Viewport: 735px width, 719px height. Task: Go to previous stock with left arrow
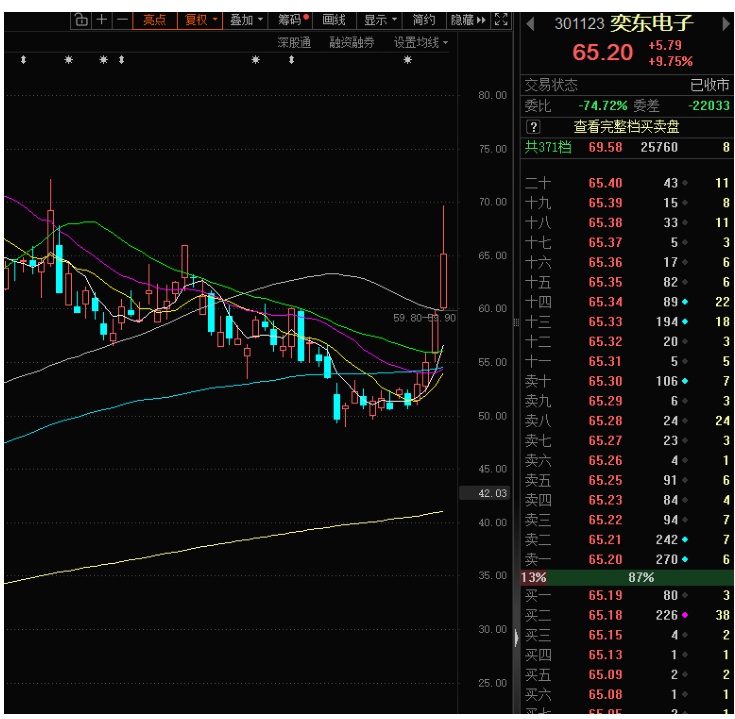tap(530, 24)
